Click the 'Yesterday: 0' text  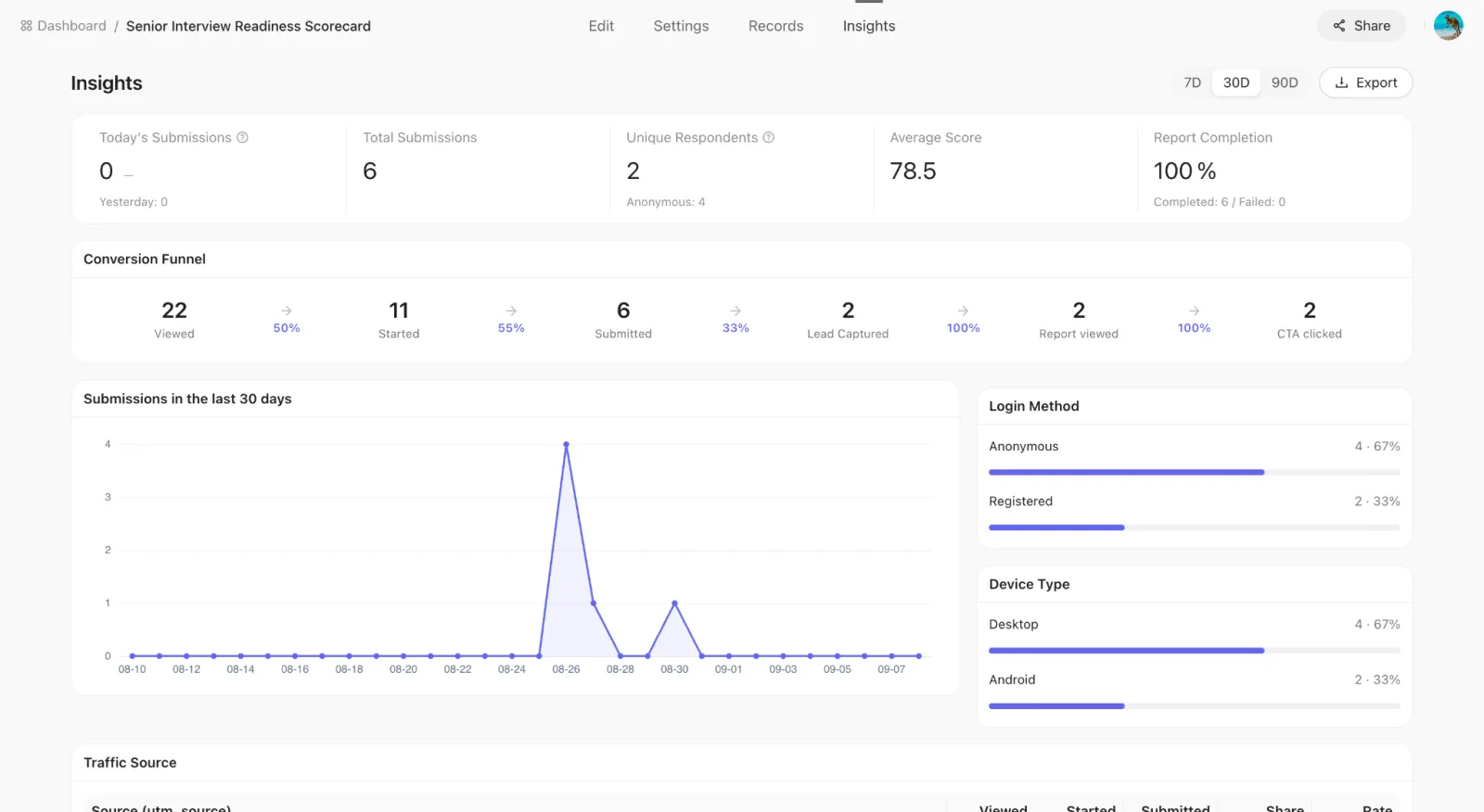134,202
